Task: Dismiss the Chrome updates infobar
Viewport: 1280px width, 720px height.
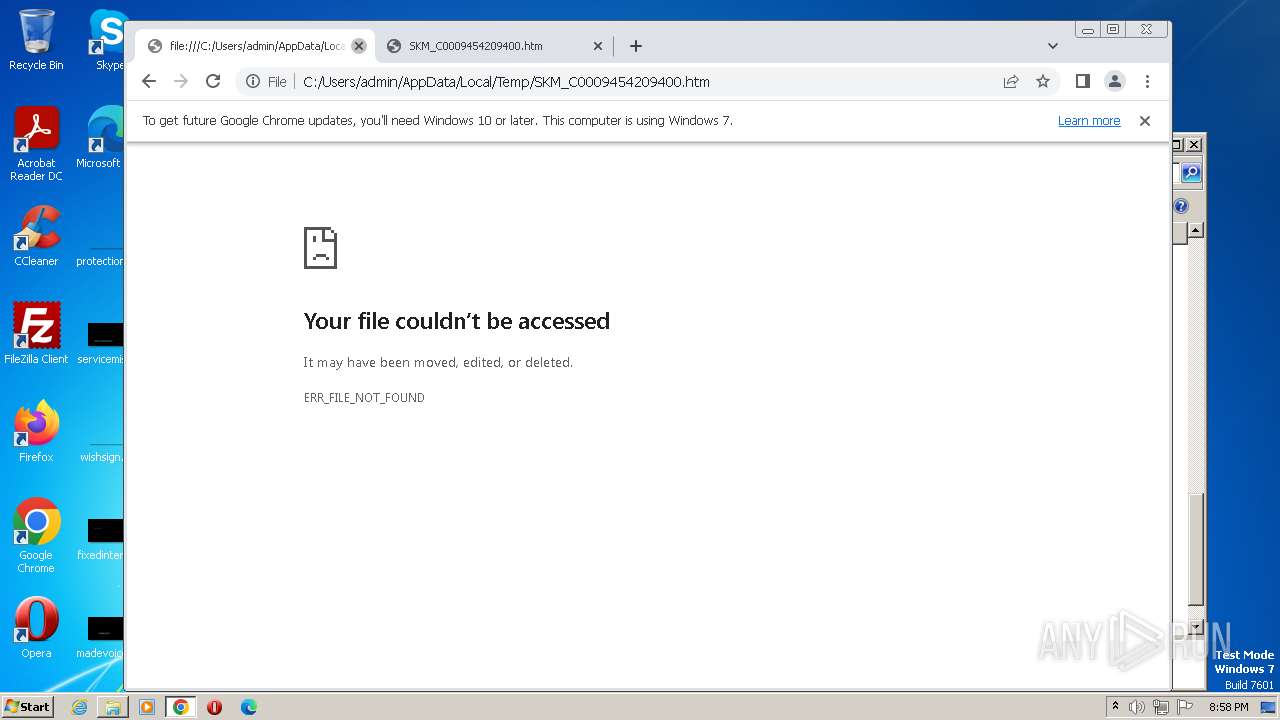Action: pos(1145,121)
